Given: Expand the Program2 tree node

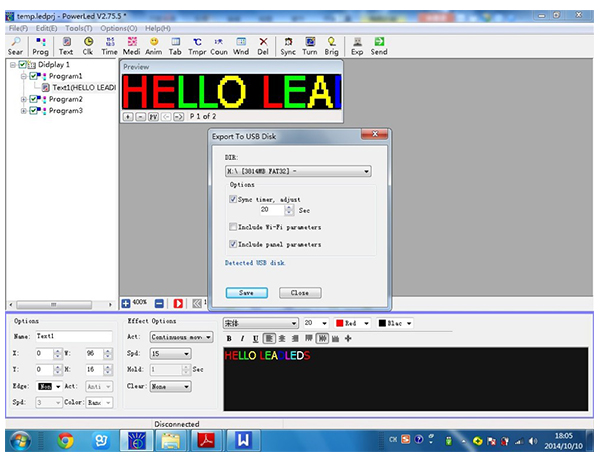Looking at the screenshot, I should click(x=24, y=99).
